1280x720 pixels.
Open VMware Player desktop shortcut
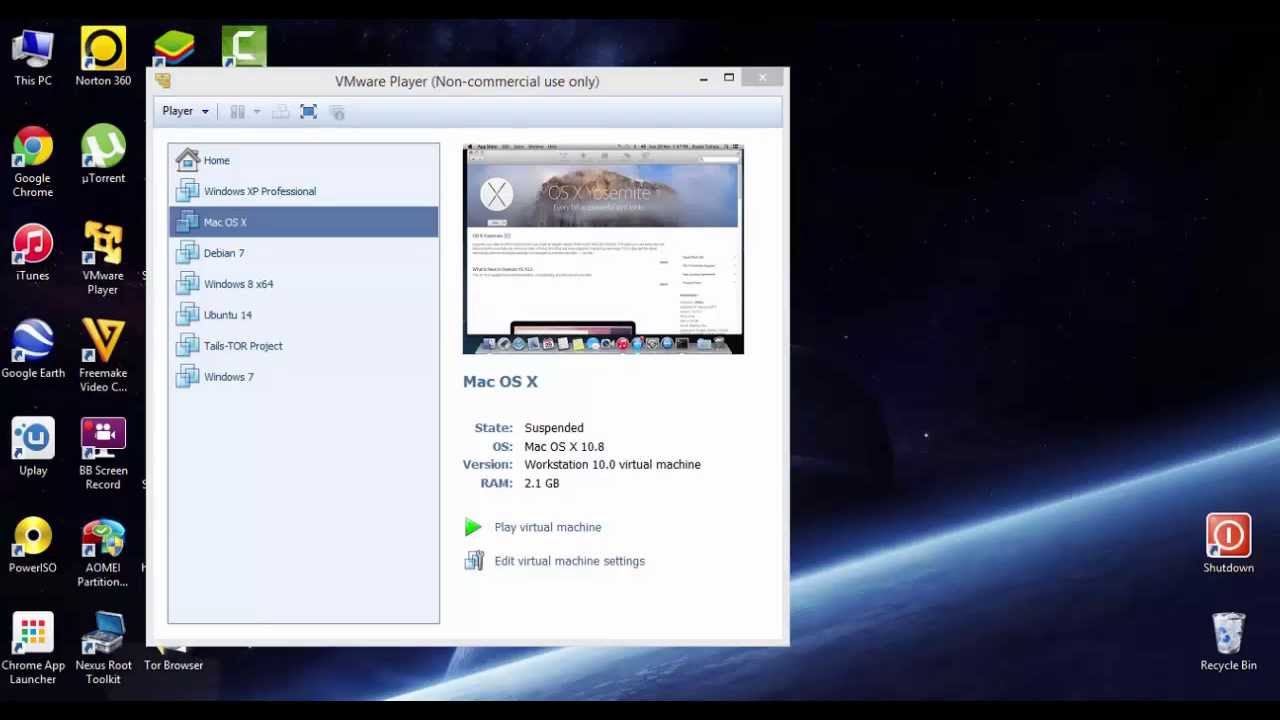pos(103,259)
